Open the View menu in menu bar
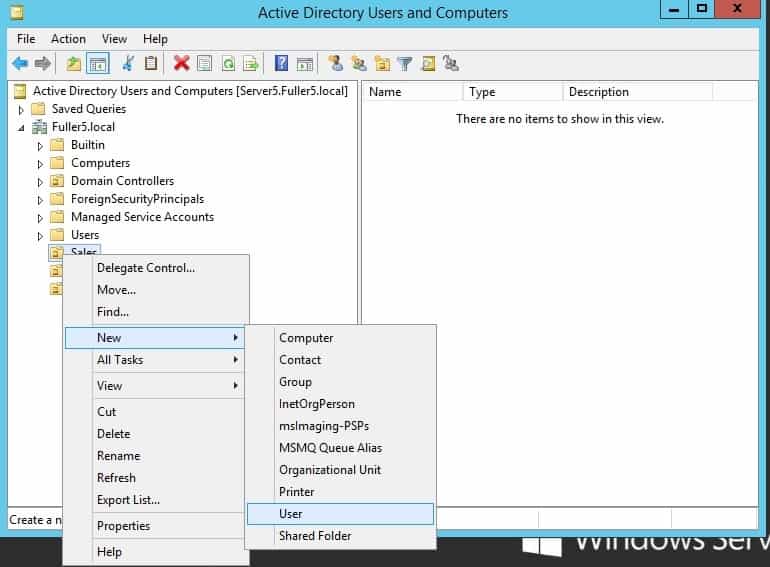Screen dimensions: 770x567 (114, 39)
